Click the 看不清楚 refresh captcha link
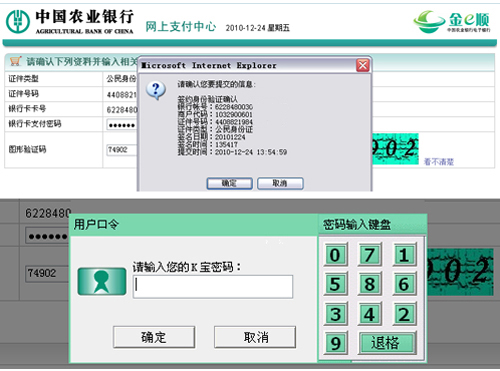Screen dimensions: 500x371 (439, 162)
